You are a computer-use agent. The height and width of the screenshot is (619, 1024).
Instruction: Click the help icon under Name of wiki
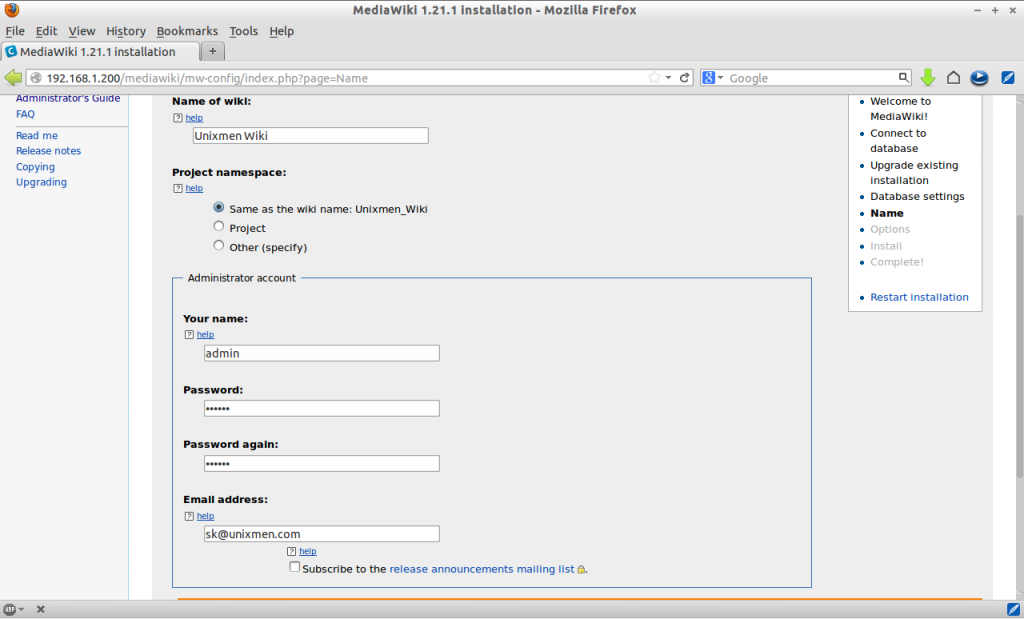click(x=178, y=118)
